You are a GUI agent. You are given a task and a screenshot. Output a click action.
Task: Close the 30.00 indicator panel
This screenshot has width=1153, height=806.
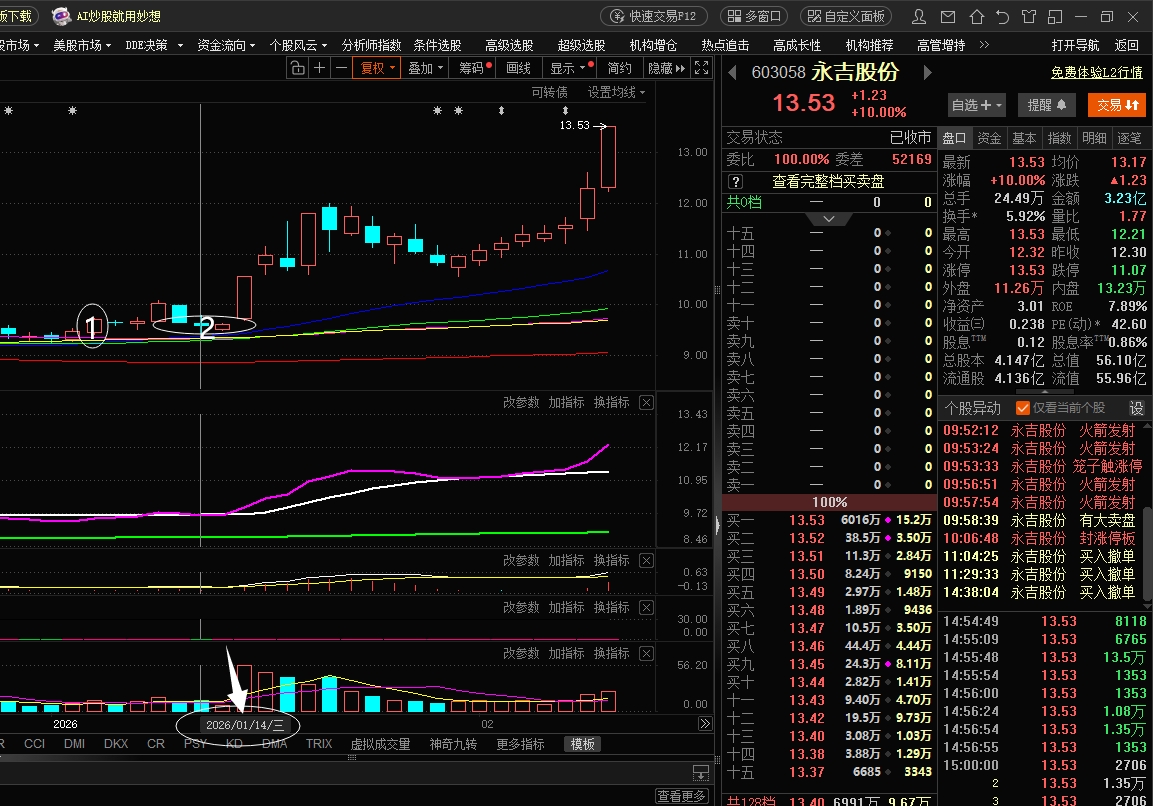[x=646, y=607]
